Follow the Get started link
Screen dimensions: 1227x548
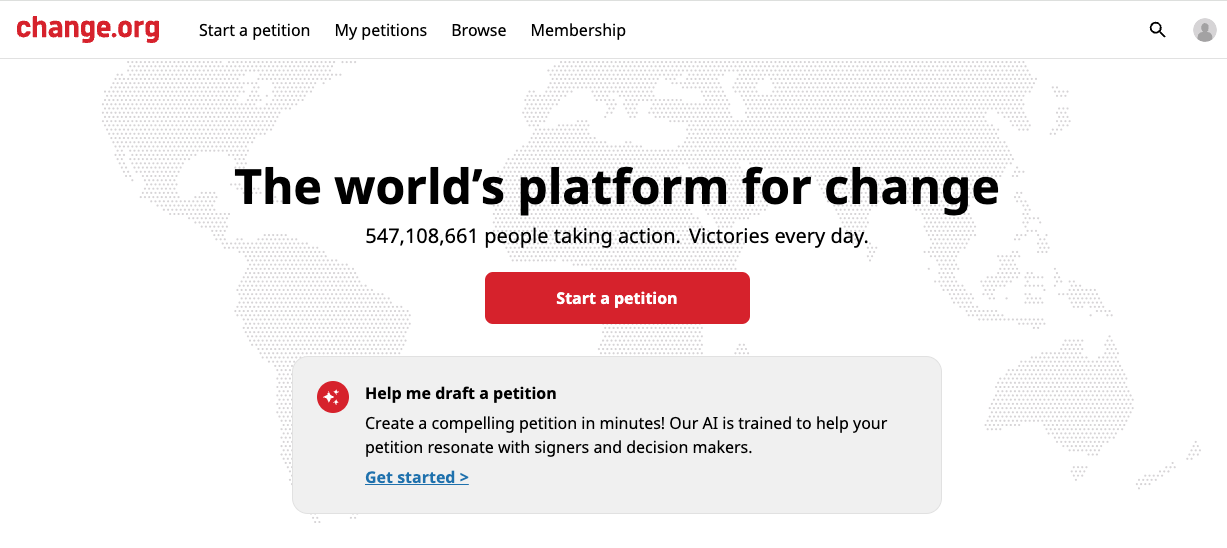point(410,477)
